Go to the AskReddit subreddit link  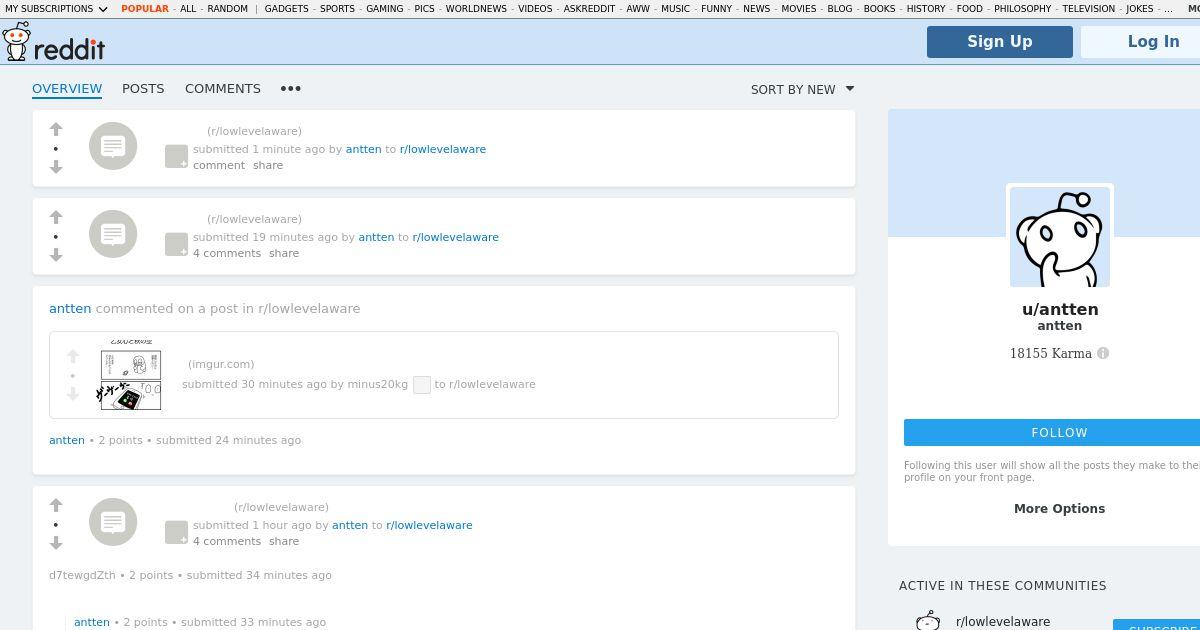(x=589, y=9)
